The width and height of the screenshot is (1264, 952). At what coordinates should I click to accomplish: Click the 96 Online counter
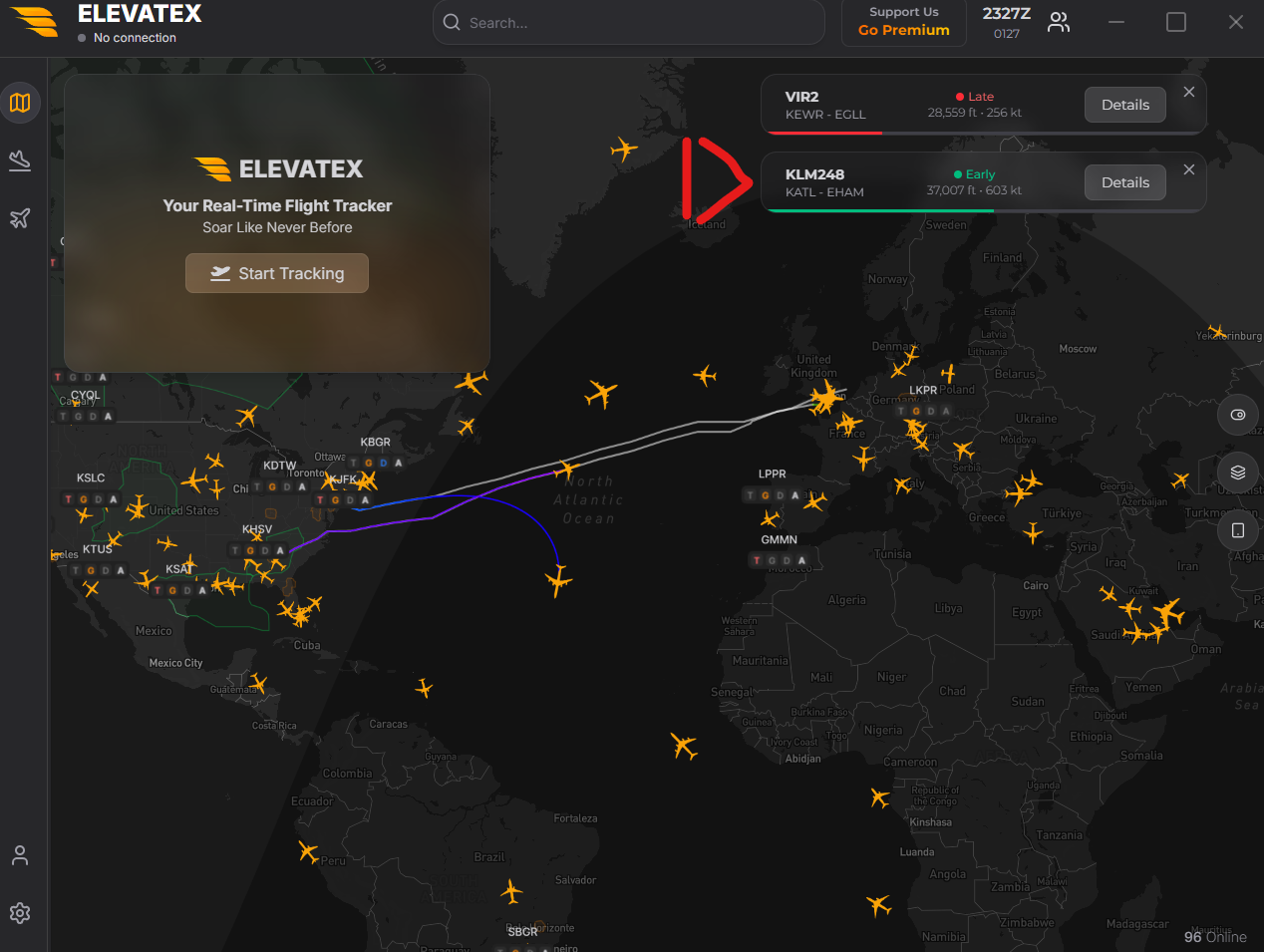pos(1215,937)
